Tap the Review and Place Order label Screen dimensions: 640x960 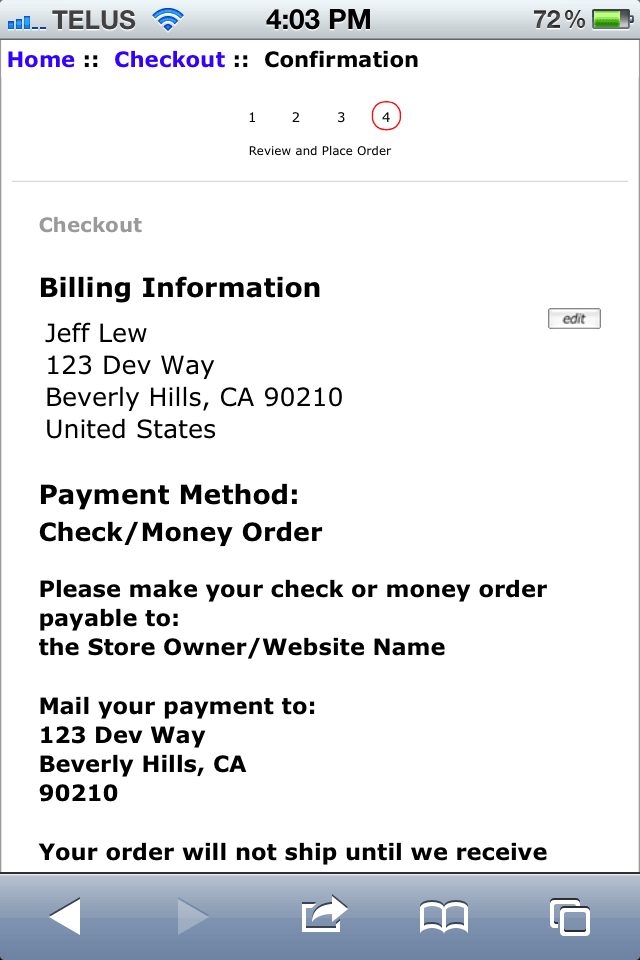[319, 151]
